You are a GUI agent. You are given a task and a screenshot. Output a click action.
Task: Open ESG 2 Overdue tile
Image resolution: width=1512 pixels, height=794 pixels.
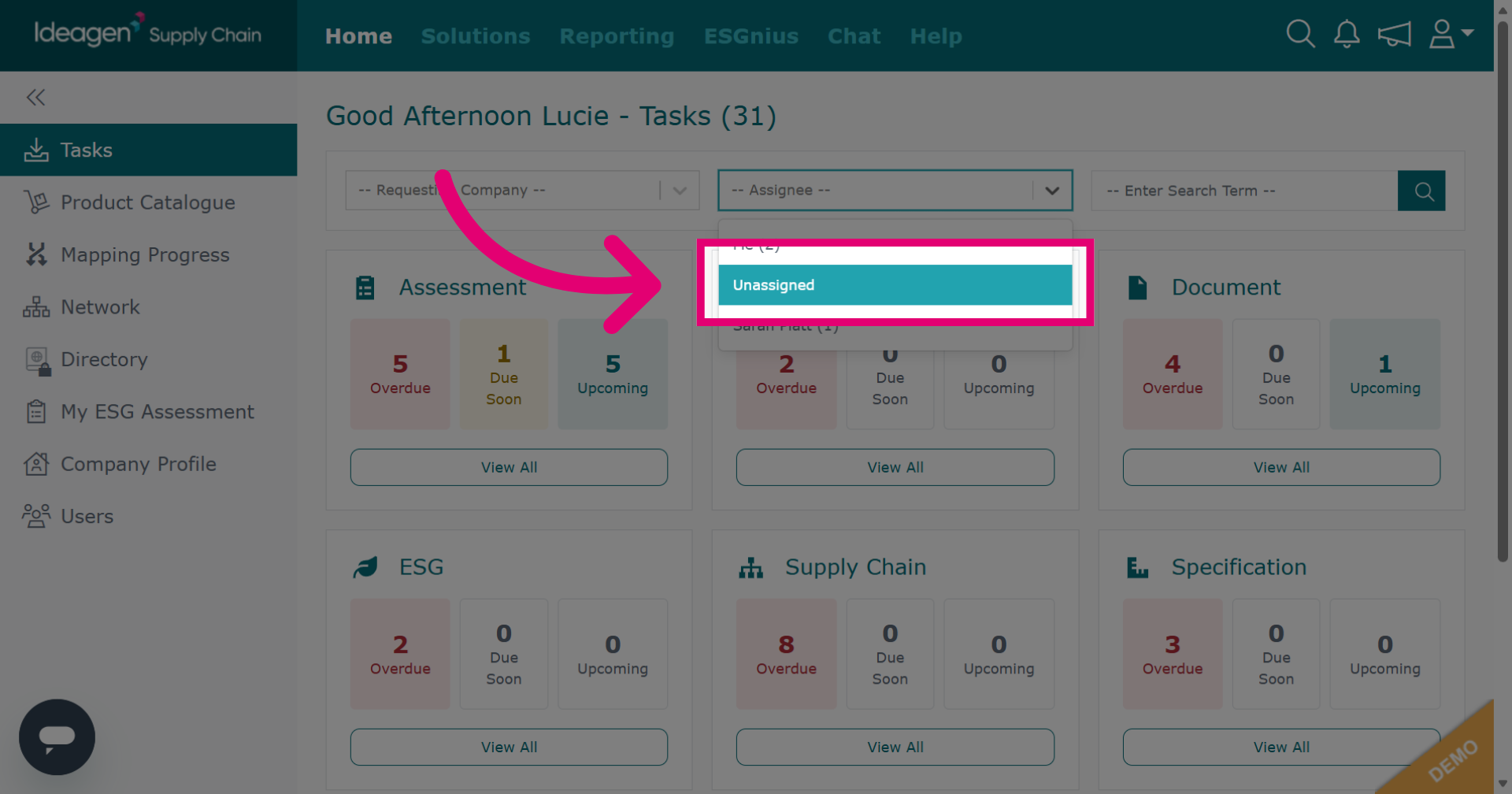coord(400,654)
